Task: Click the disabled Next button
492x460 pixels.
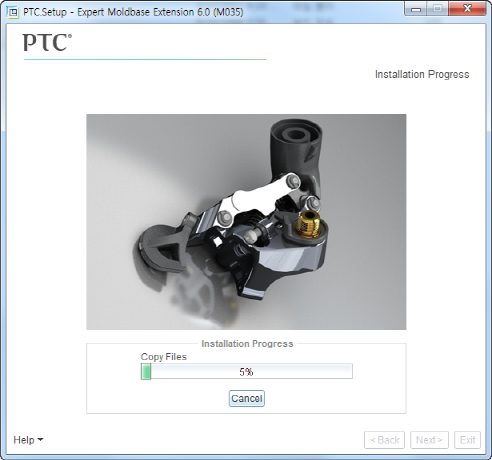Action: tap(429, 440)
